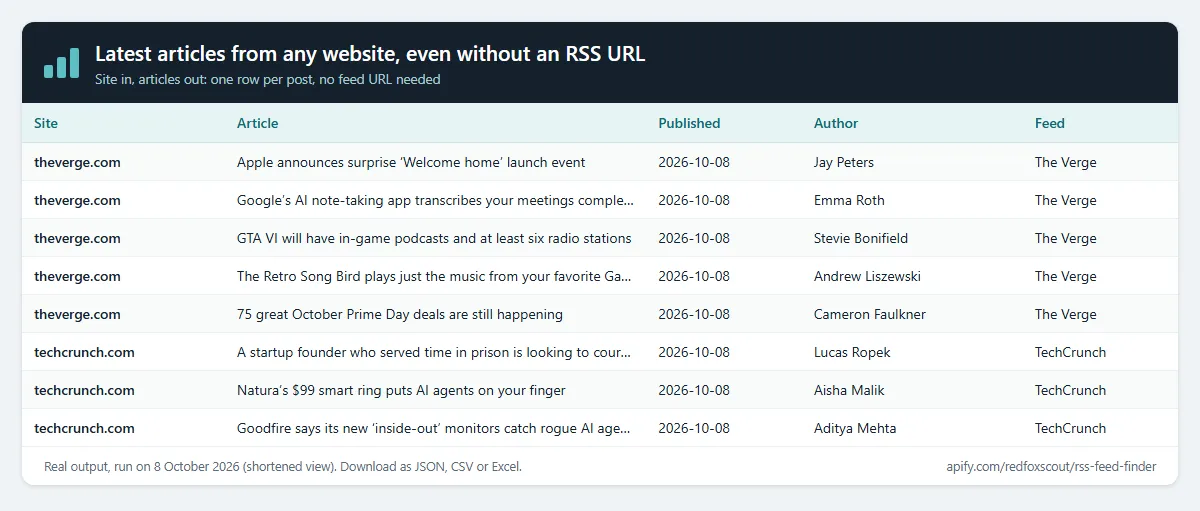
Task: Open the Retro Song Bird article
Action: (435, 276)
